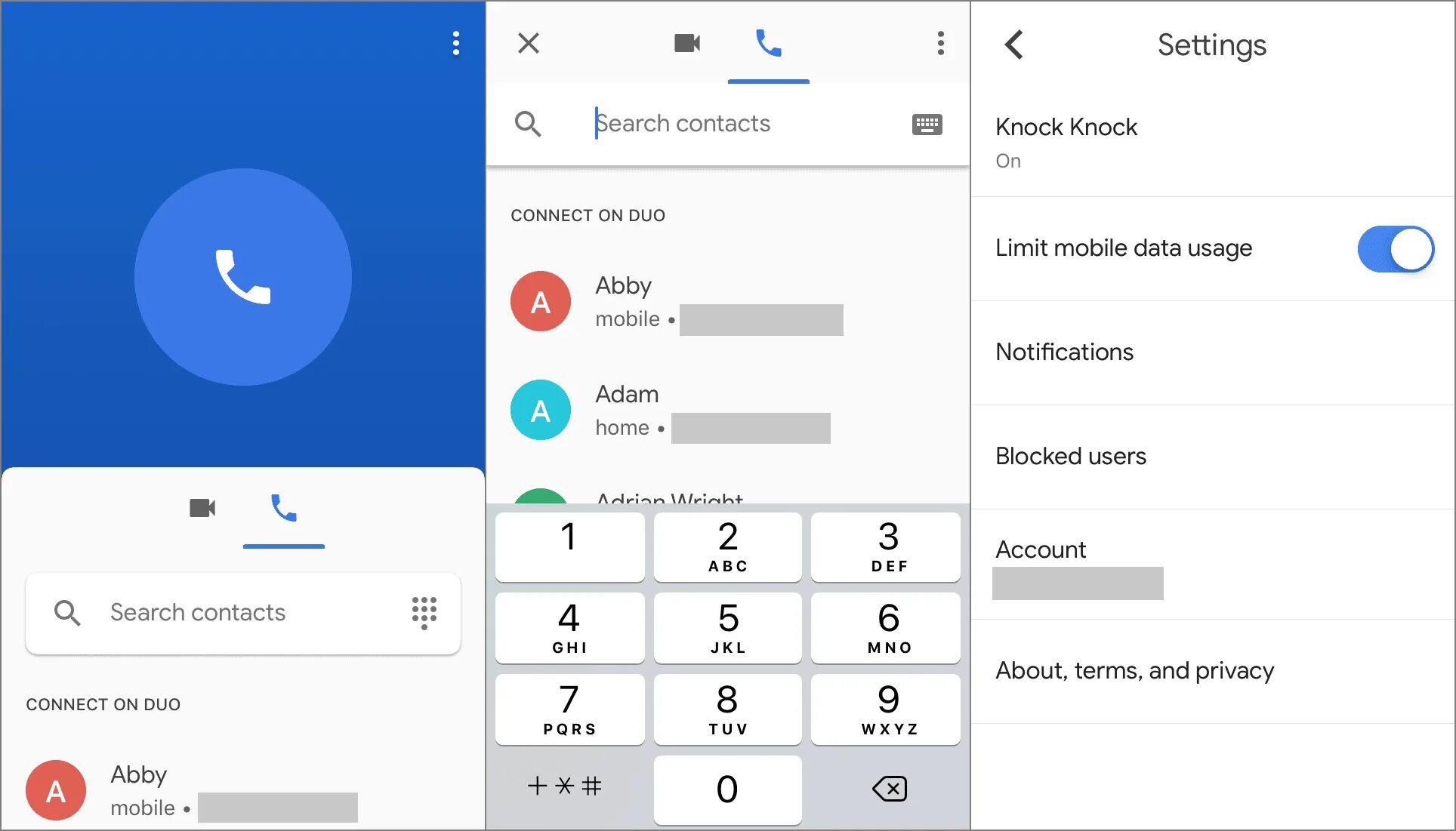
Task: Open About, terms, and privacy page
Action: (1134, 670)
